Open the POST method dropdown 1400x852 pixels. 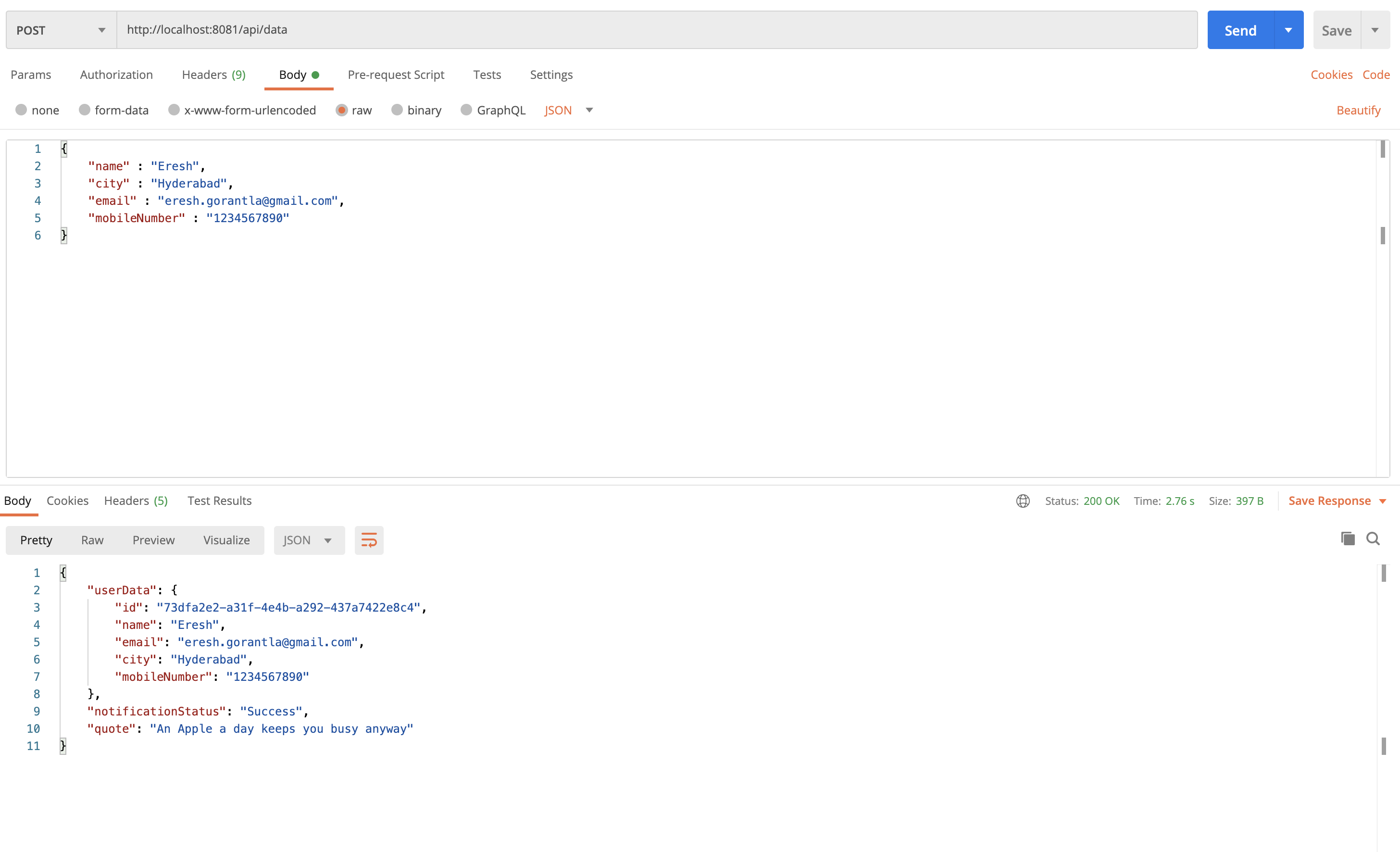[61, 30]
